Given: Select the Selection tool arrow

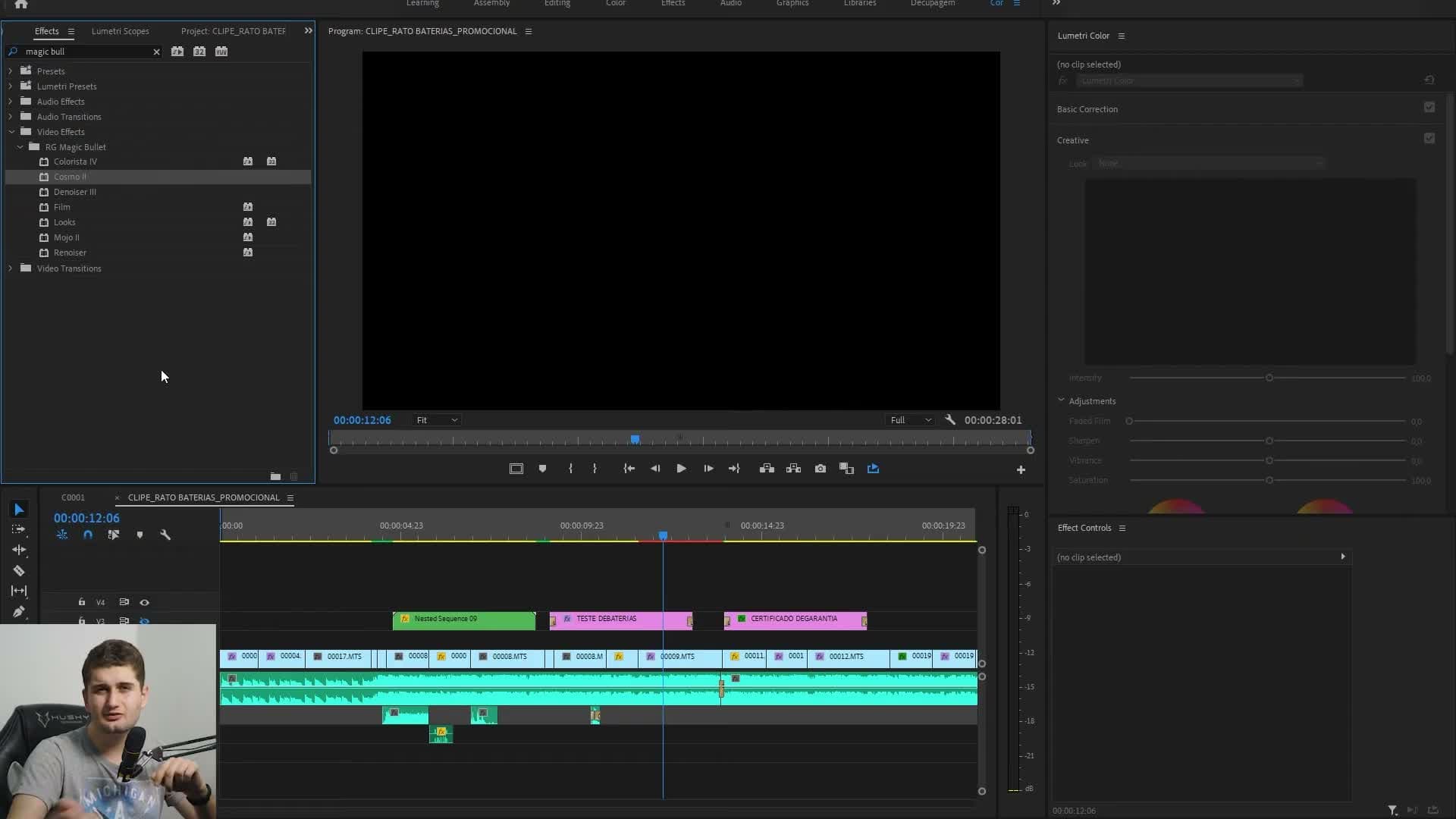Looking at the screenshot, I should pos(19,510).
